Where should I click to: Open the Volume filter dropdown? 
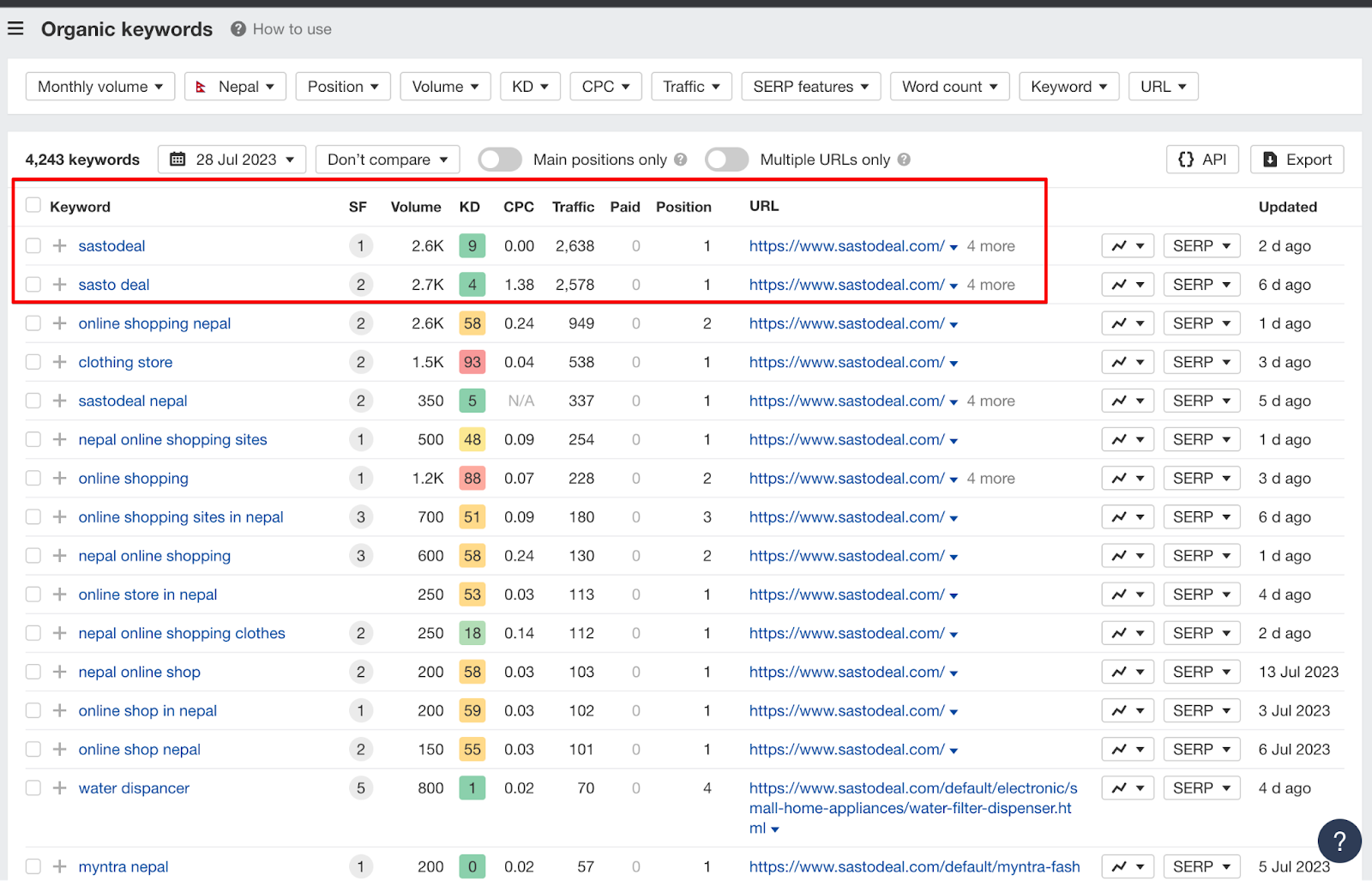pyautogui.click(x=445, y=87)
